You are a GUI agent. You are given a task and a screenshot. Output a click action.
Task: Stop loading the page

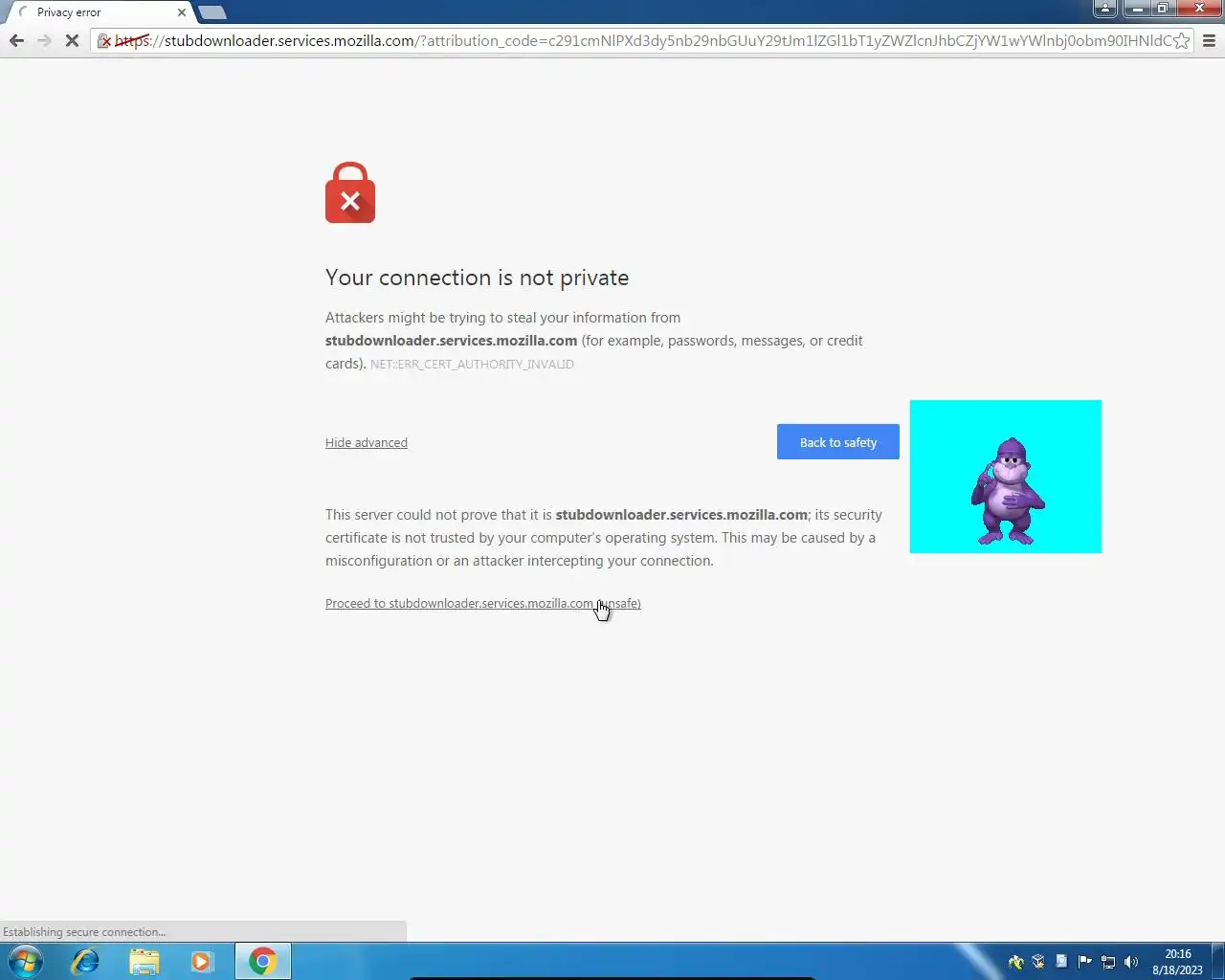tap(72, 40)
